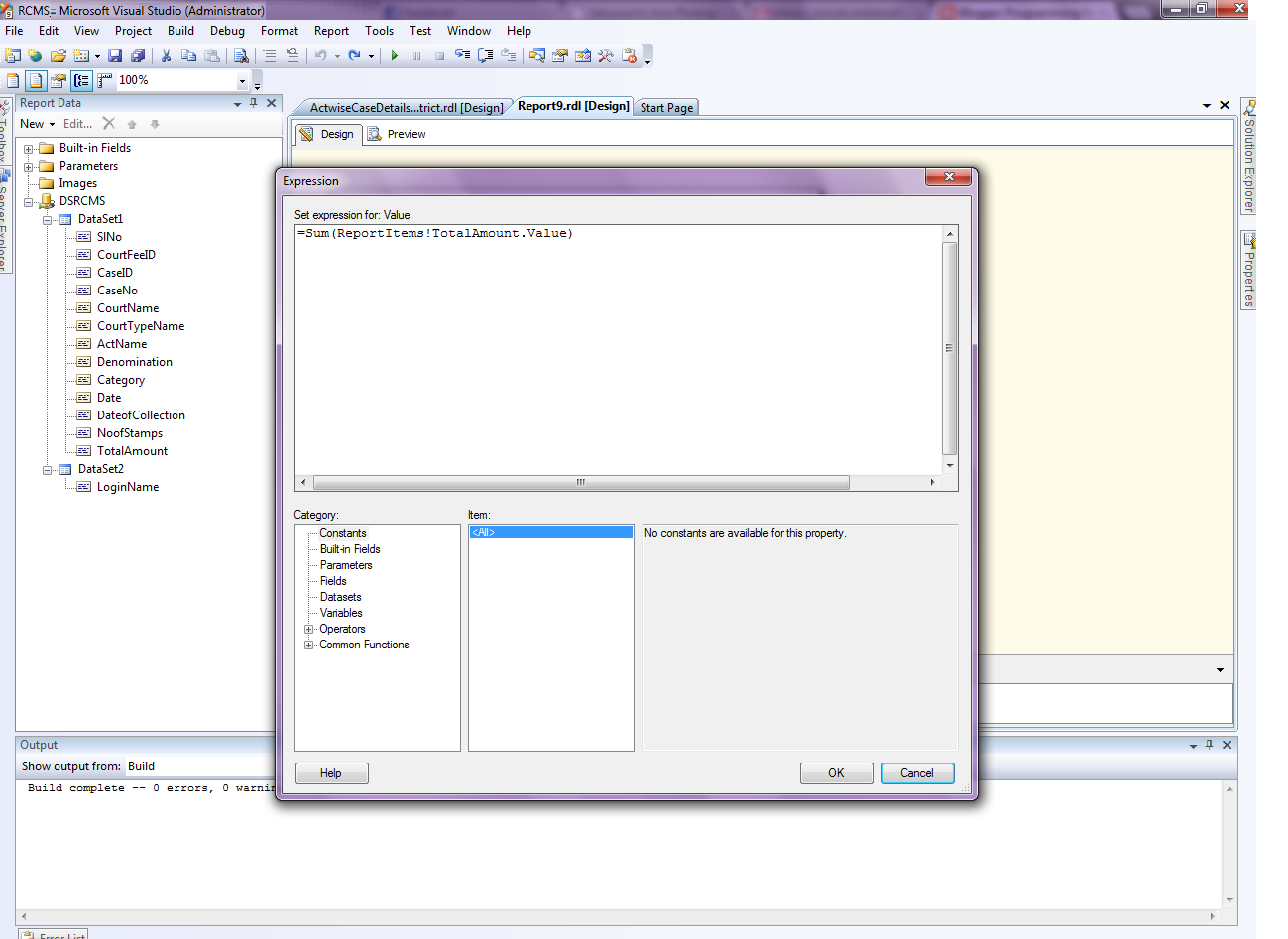
Task: Click inside the expression text box
Action: 619,349
